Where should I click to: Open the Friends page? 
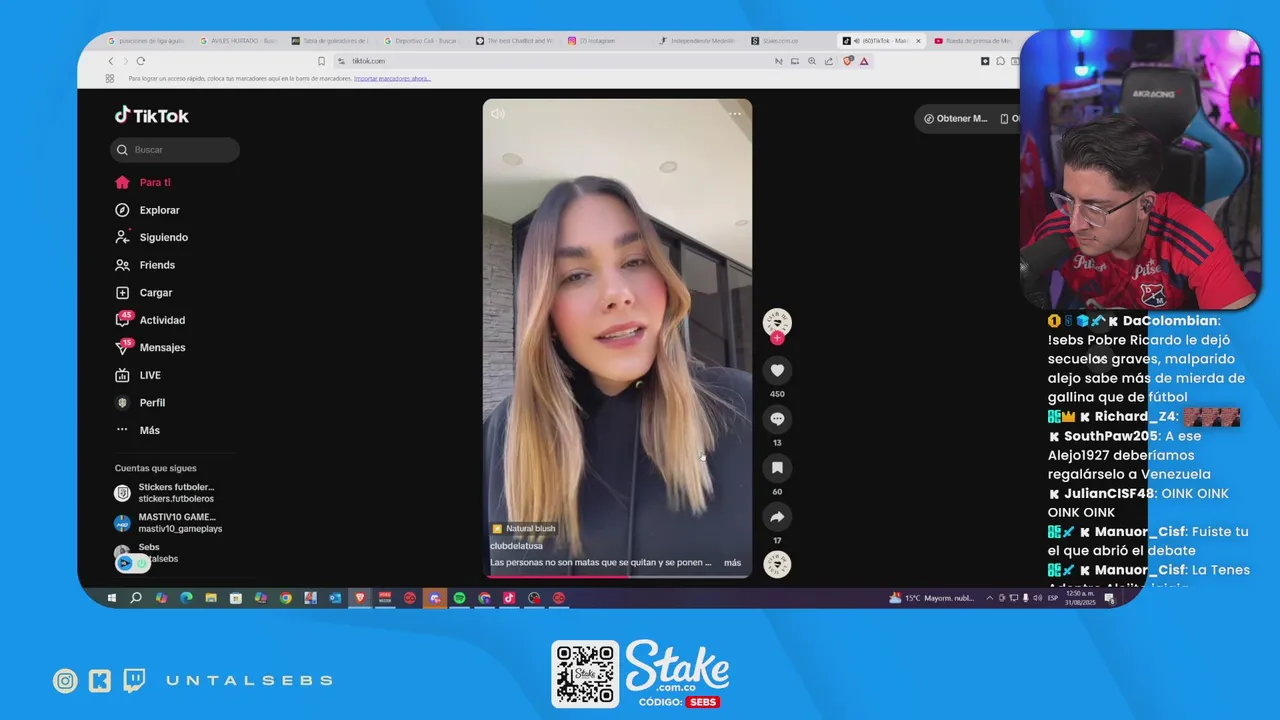tap(145, 265)
